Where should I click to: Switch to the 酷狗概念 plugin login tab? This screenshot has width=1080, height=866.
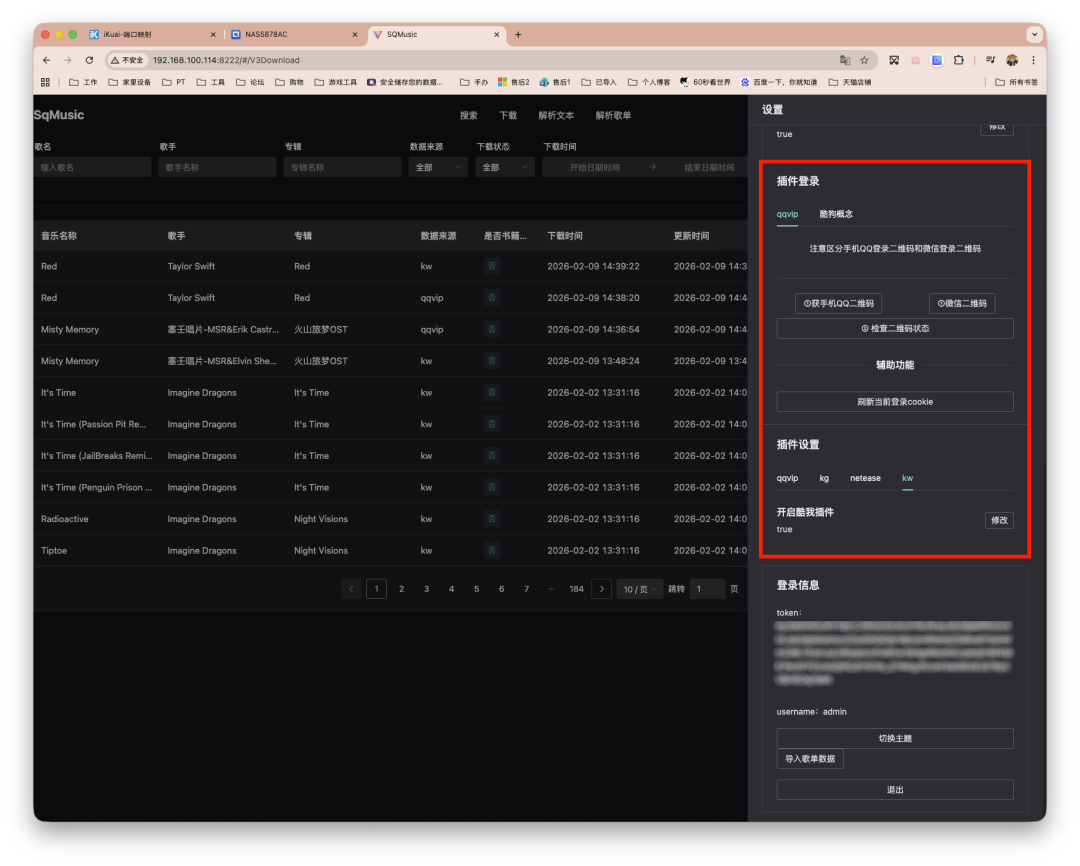click(x=835, y=214)
